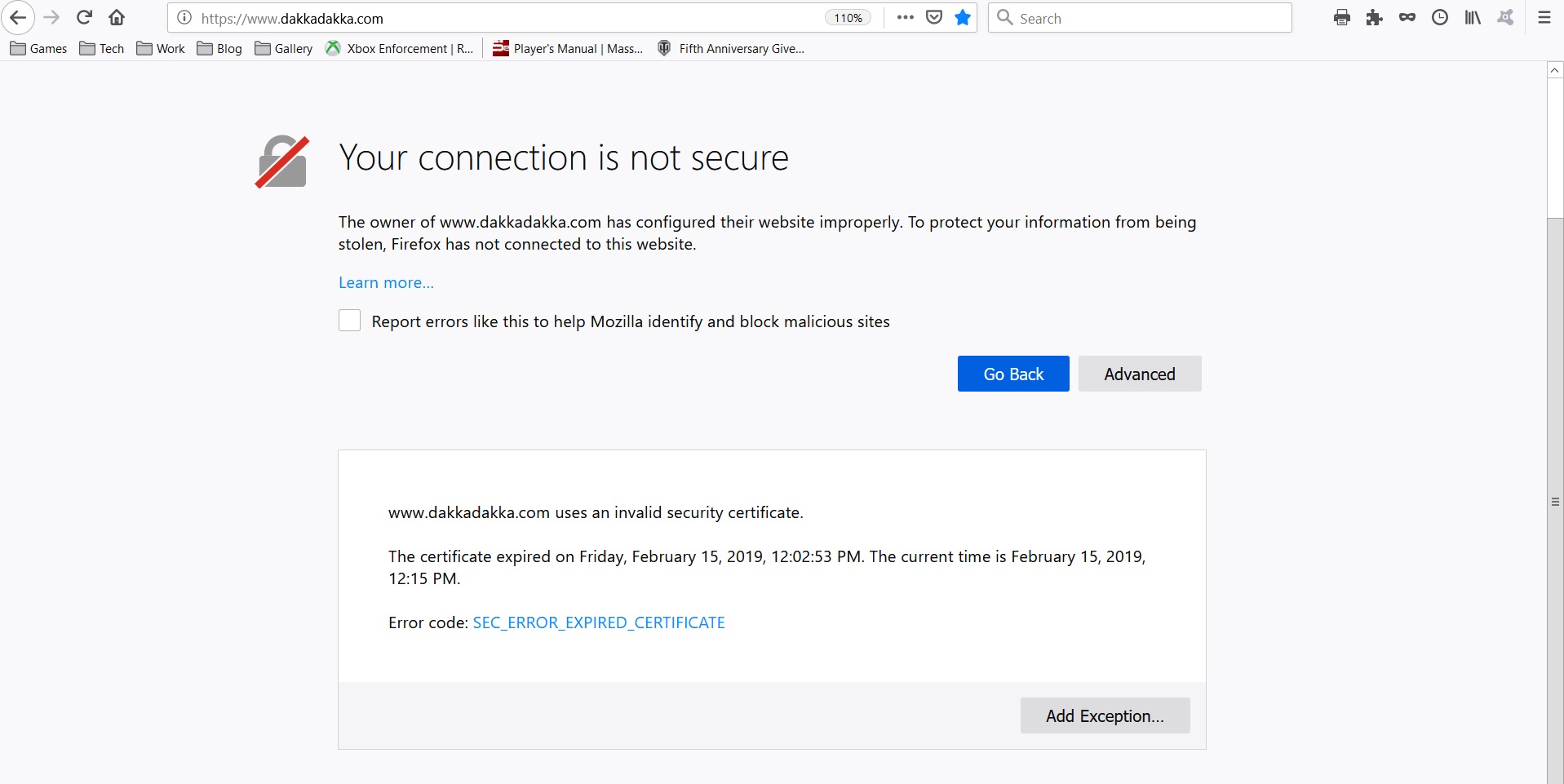The image size is (1564, 784).
Task: Reset the 110% zoom level badge
Action: (848, 18)
